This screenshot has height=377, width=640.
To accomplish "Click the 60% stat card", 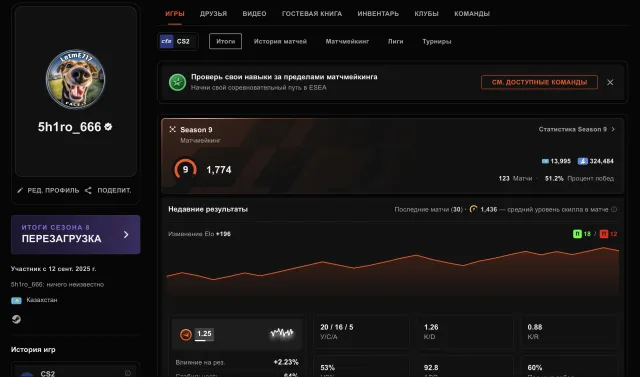I will point(569,366).
